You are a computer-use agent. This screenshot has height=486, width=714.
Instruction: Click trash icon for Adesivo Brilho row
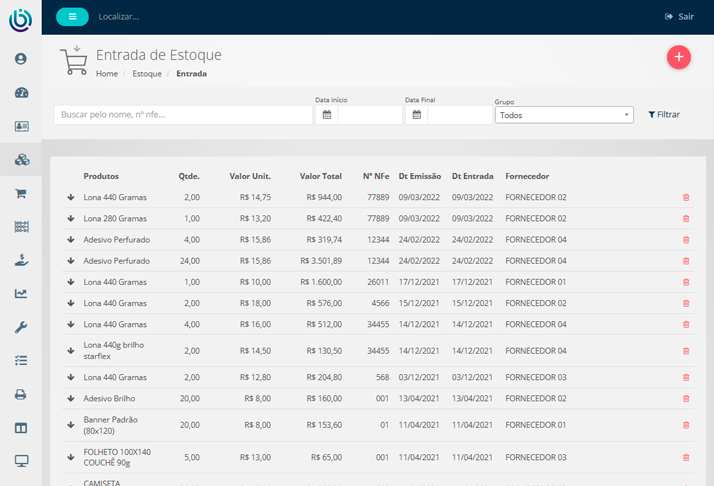685,398
